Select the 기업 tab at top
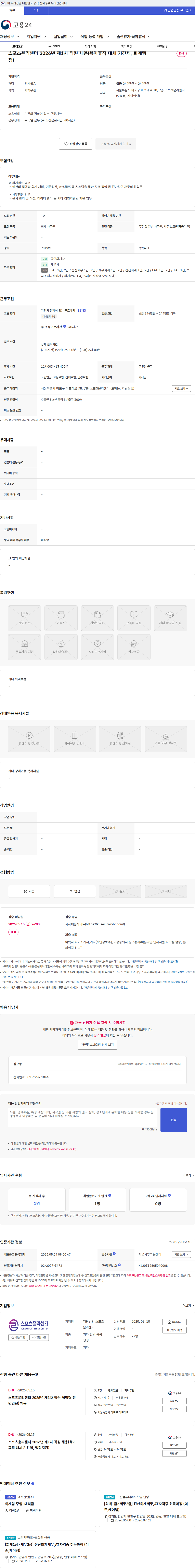The image size is (195, 1568). (x=36, y=10)
